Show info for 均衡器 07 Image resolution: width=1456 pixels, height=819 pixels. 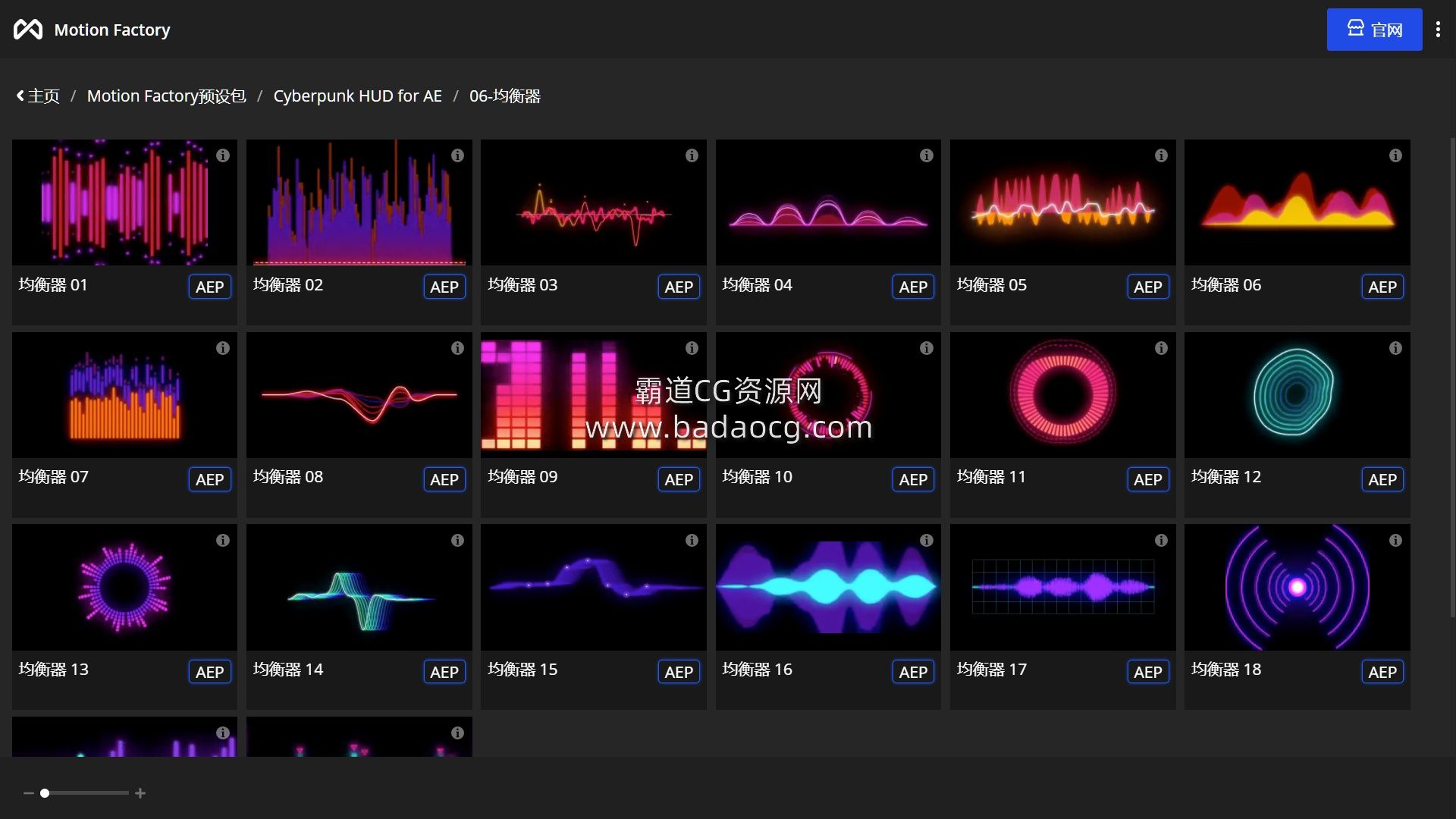[223, 348]
